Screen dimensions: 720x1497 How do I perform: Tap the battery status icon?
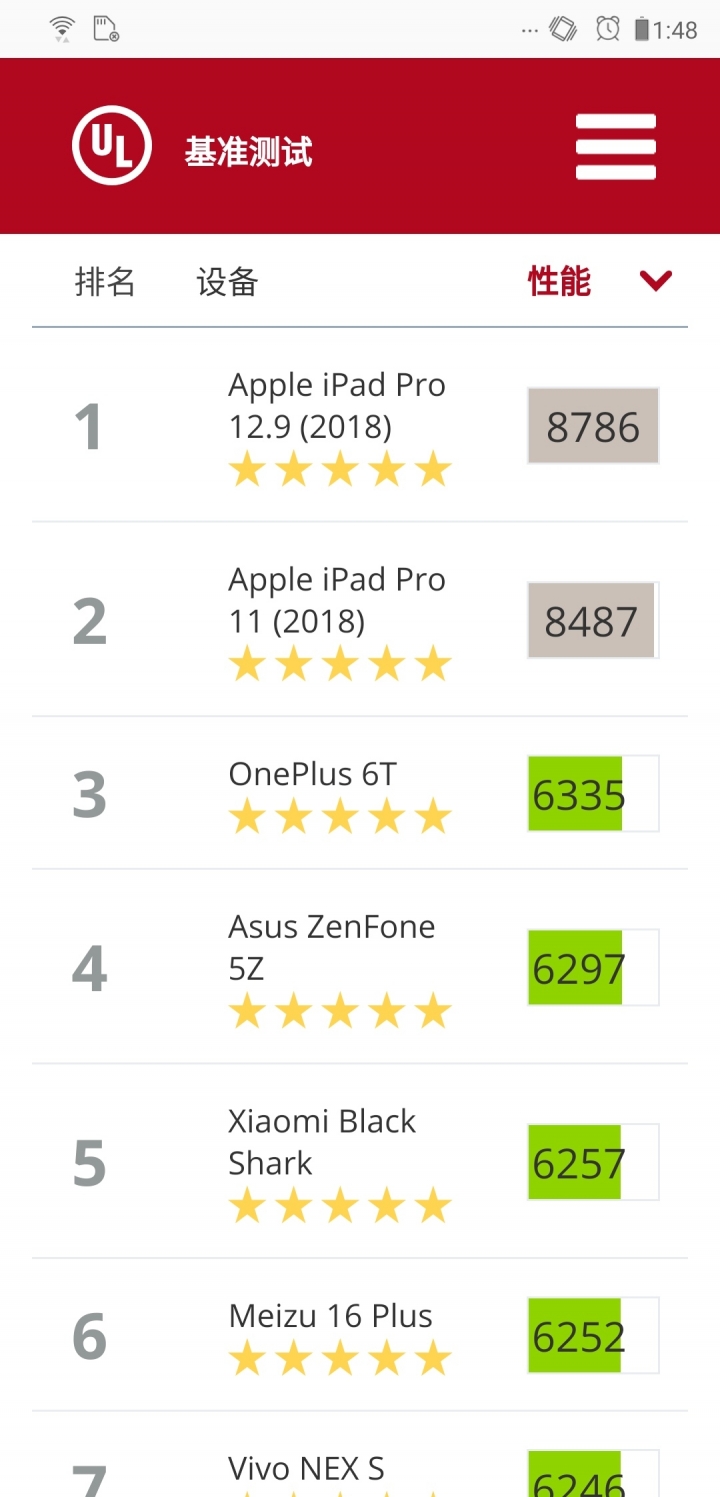click(642, 29)
